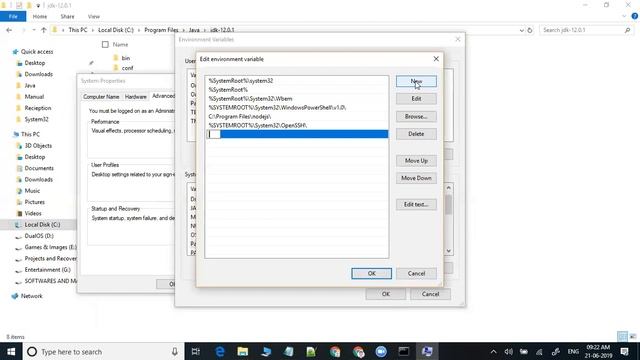The height and width of the screenshot is (360, 640).
Task: Click into the new empty path field
Action: [296, 134]
